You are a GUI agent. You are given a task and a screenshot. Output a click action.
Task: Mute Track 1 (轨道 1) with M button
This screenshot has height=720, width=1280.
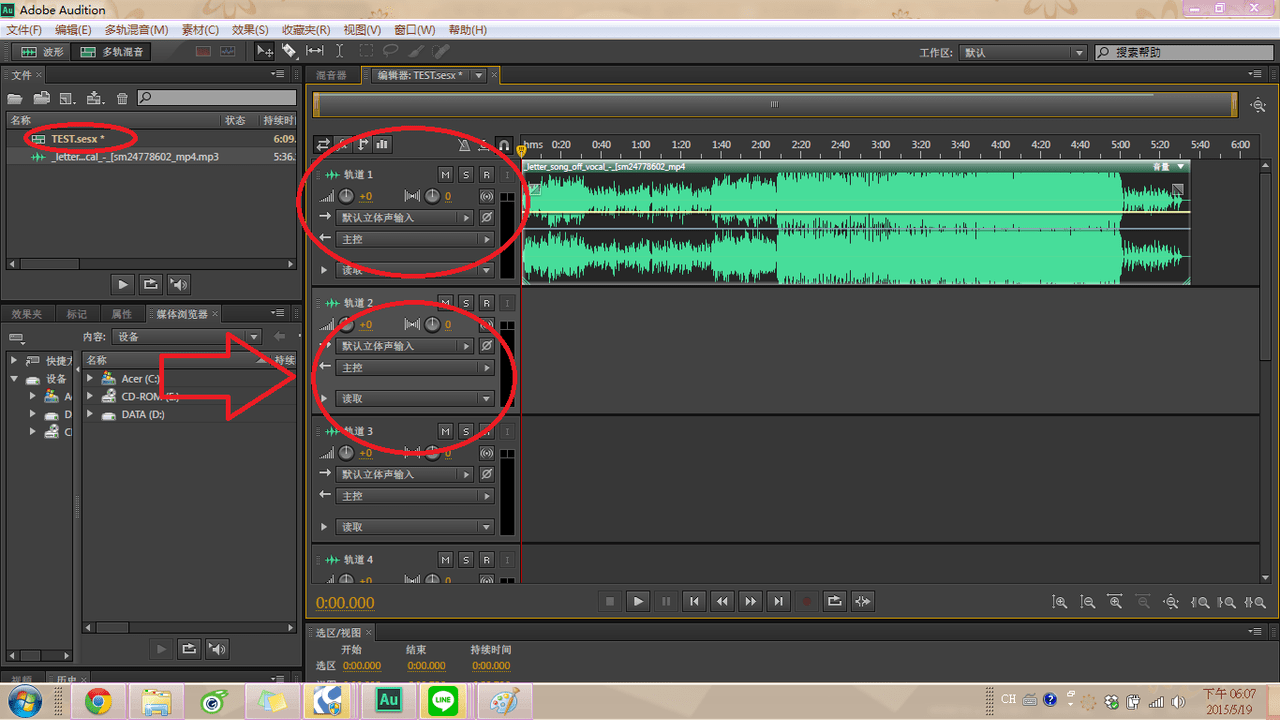(446, 175)
